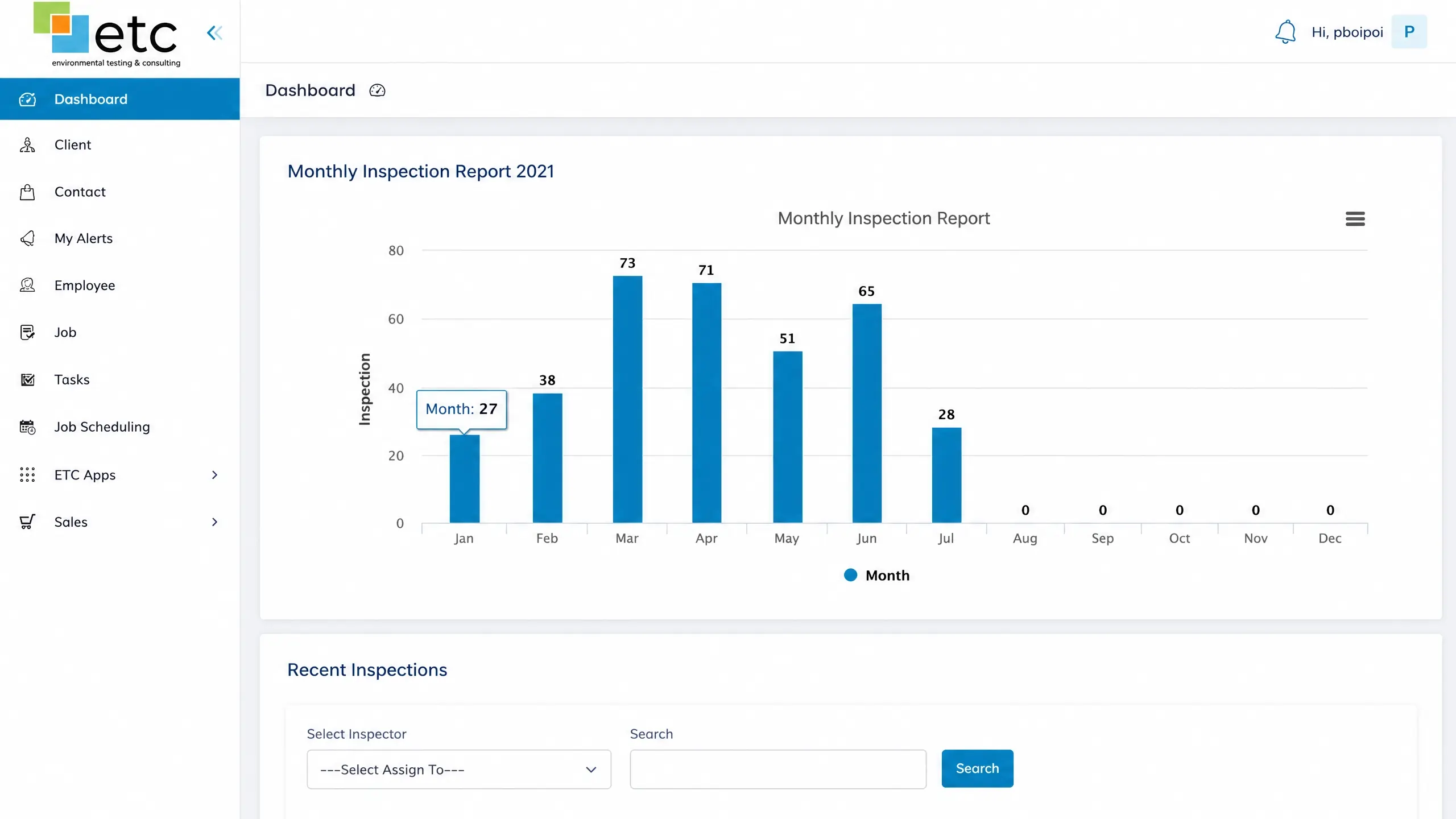Open the Dashboard menu item

[120, 99]
